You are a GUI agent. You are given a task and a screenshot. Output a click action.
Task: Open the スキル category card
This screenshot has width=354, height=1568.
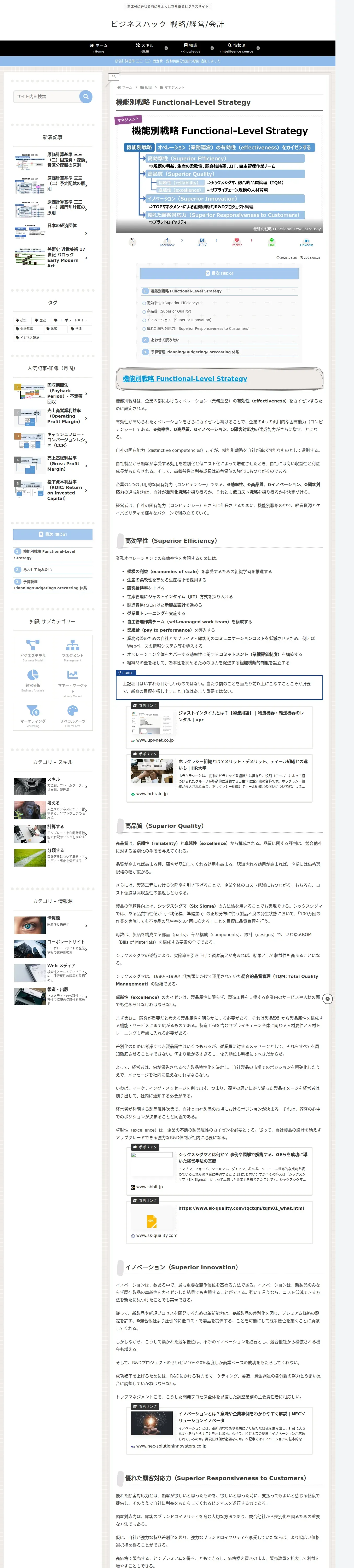point(53,786)
